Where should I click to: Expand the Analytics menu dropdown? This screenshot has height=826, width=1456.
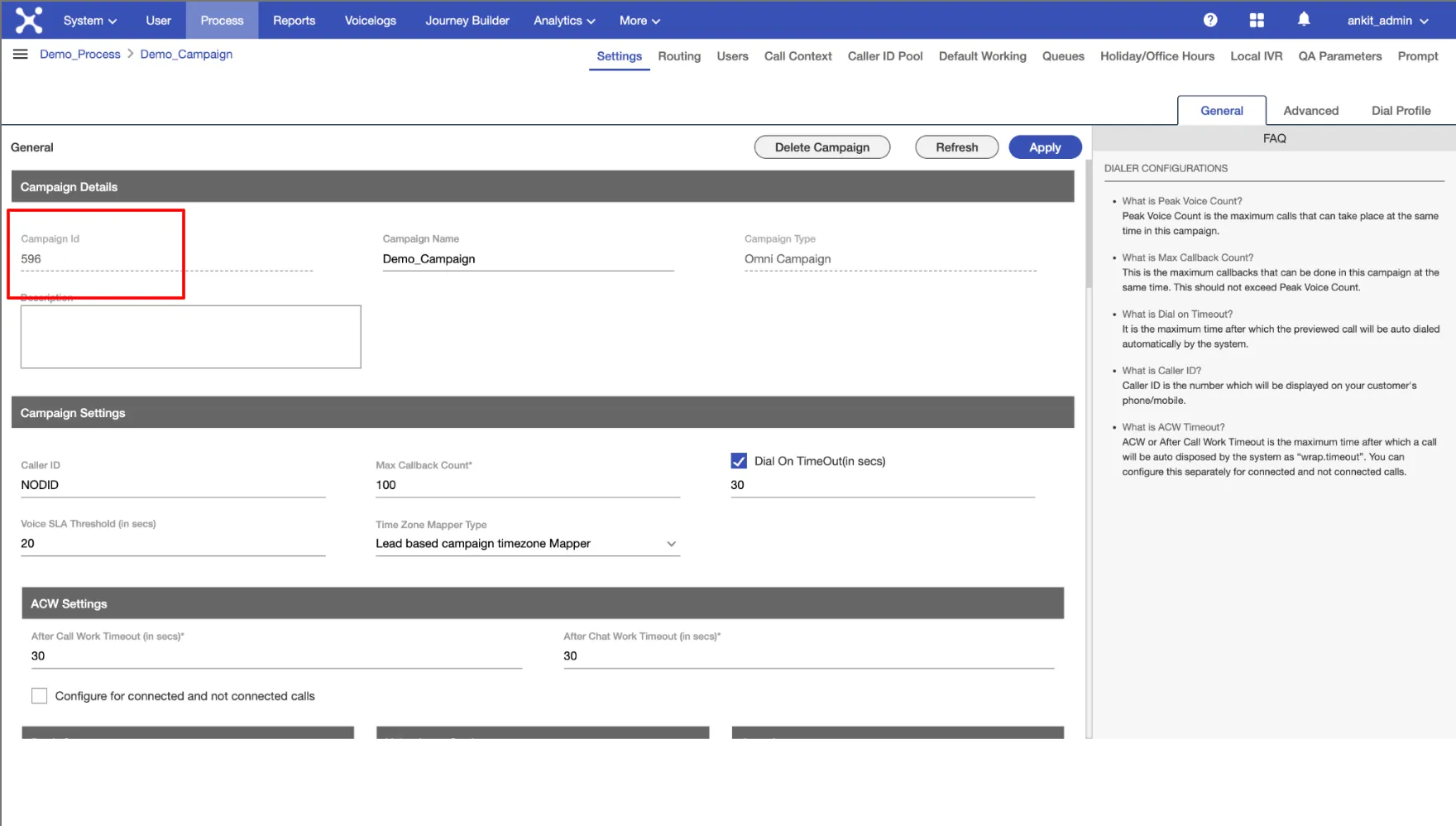coord(564,20)
